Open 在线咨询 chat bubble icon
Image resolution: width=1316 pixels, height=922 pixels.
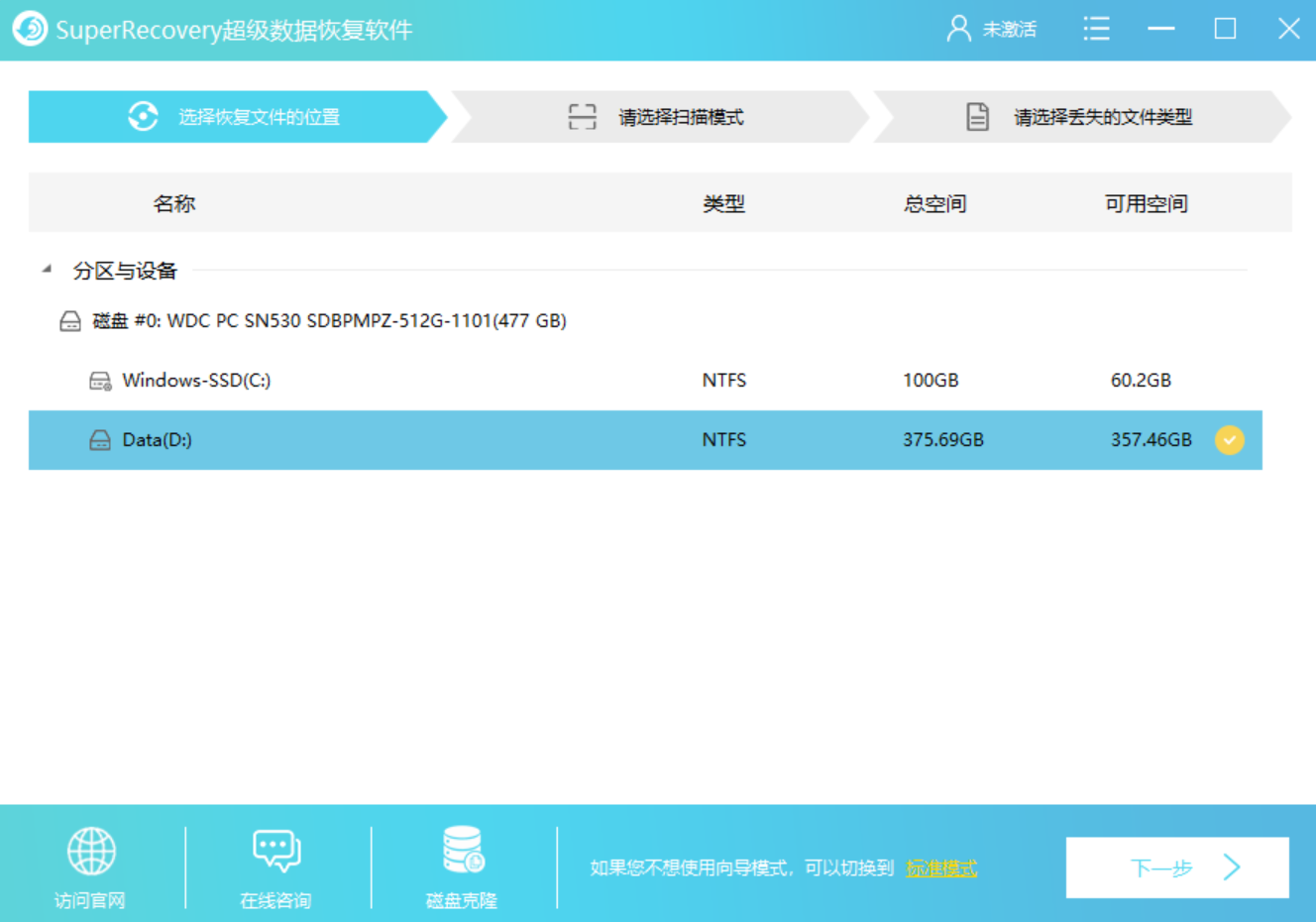click(276, 851)
